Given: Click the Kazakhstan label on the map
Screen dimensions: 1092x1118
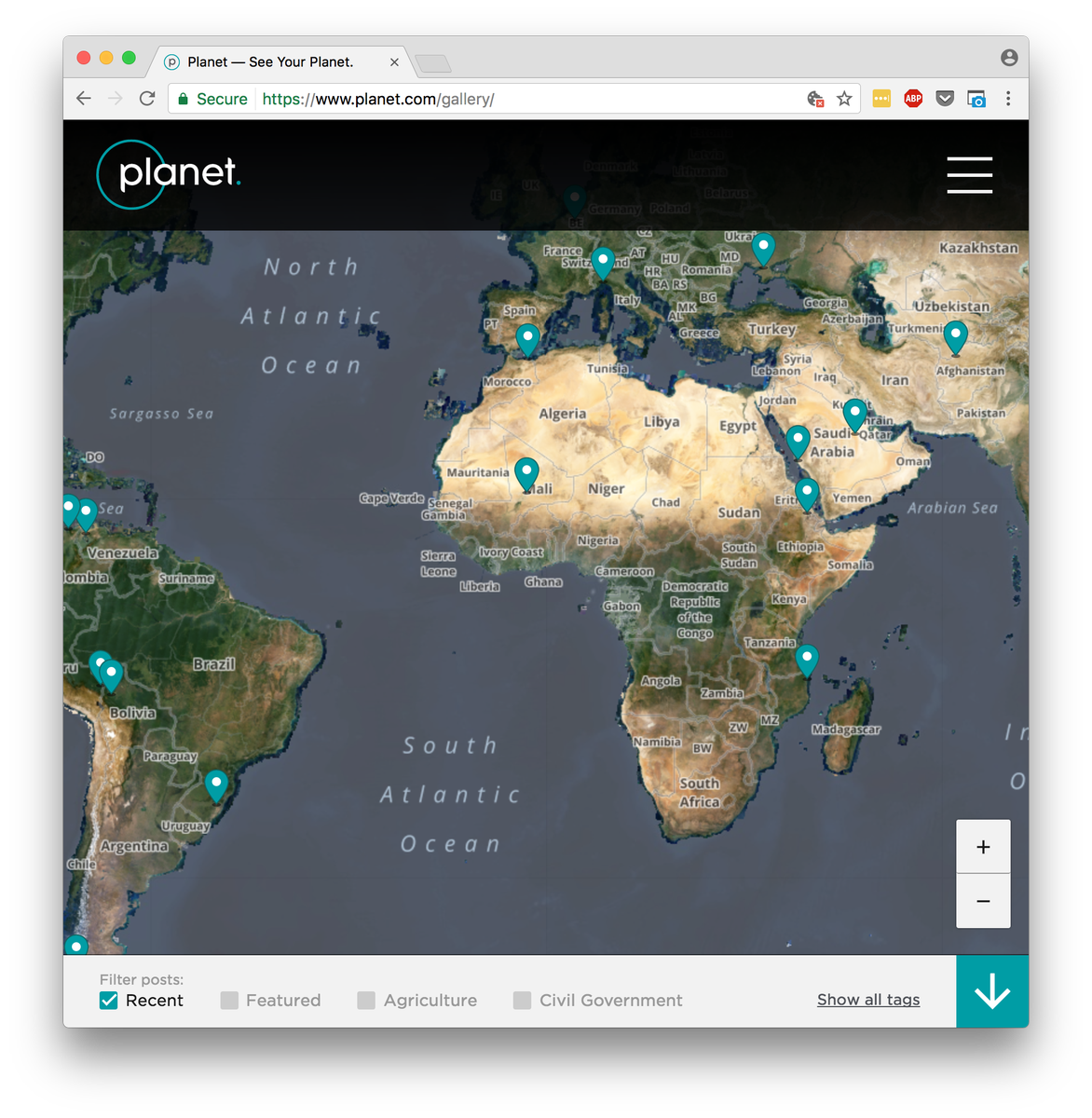Looking at the screenshot, I should click(x=978, y=248).
